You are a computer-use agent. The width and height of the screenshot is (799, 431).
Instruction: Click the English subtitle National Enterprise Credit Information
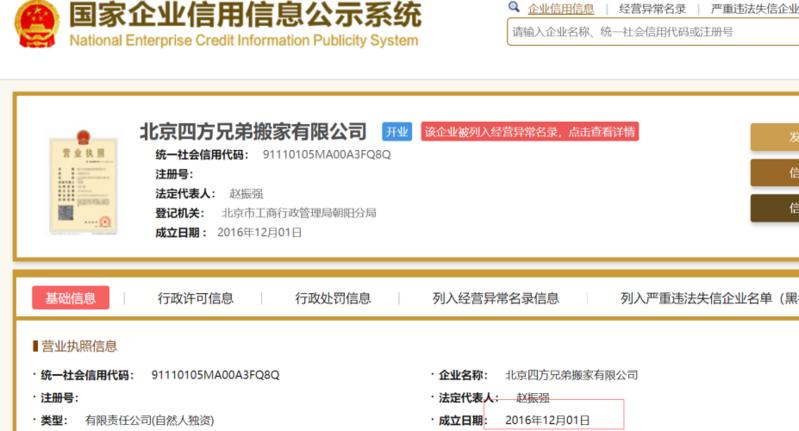[244, 40]
